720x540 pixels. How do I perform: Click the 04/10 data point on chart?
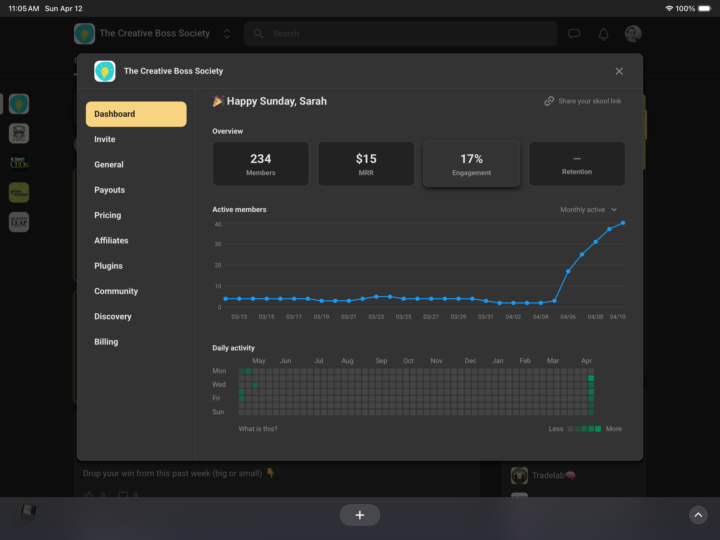coord(623,223)
